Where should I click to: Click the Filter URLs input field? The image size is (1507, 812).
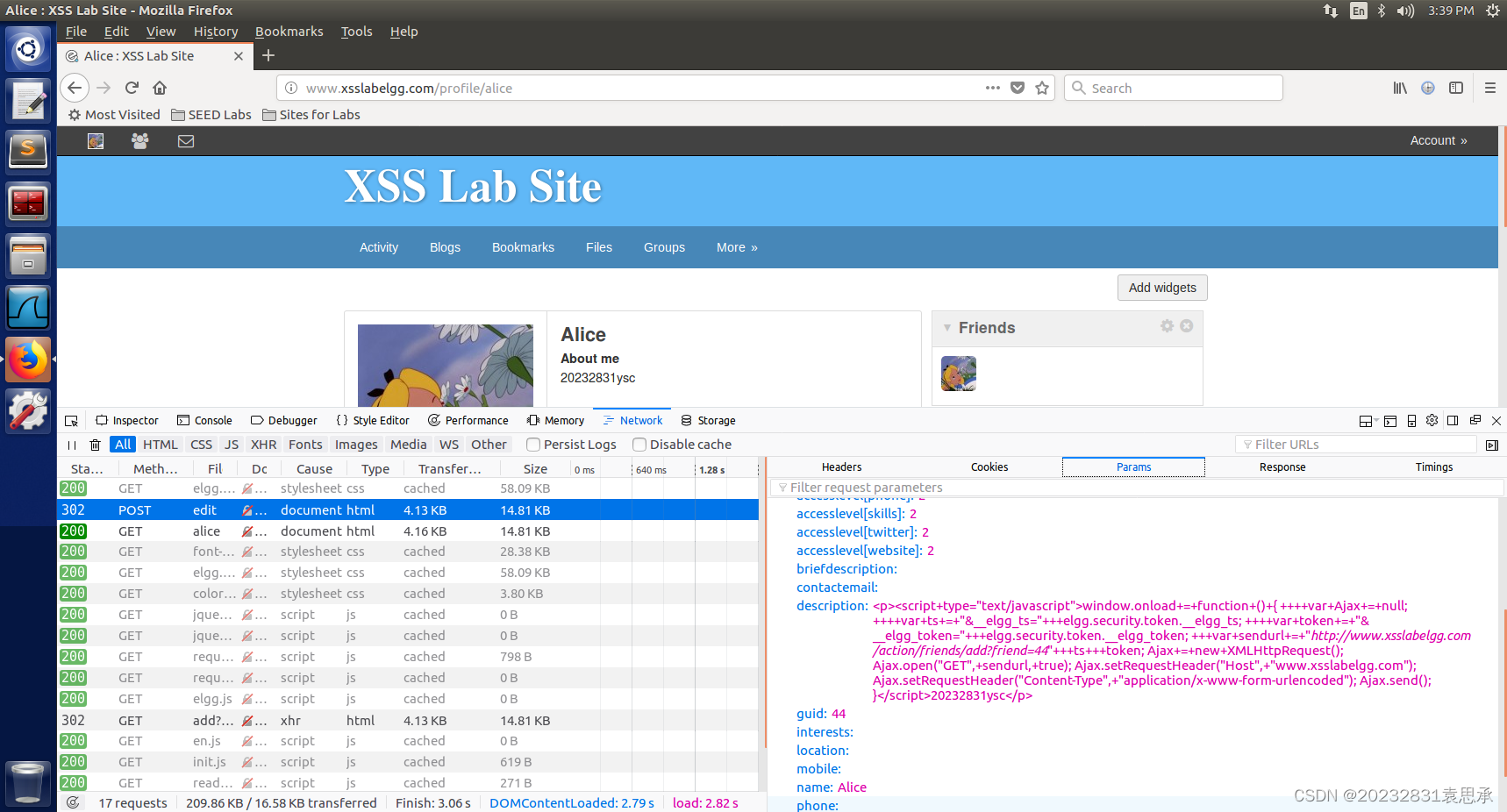coord(1355,445)
